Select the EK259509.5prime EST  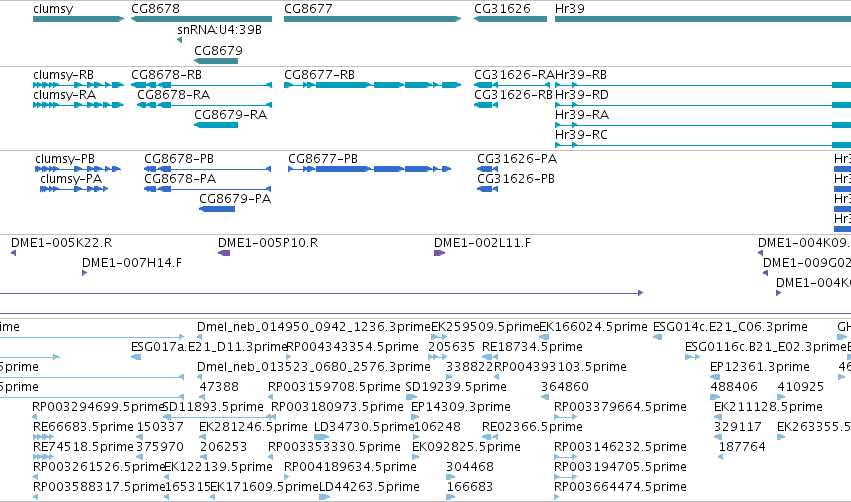coord(439,337)
